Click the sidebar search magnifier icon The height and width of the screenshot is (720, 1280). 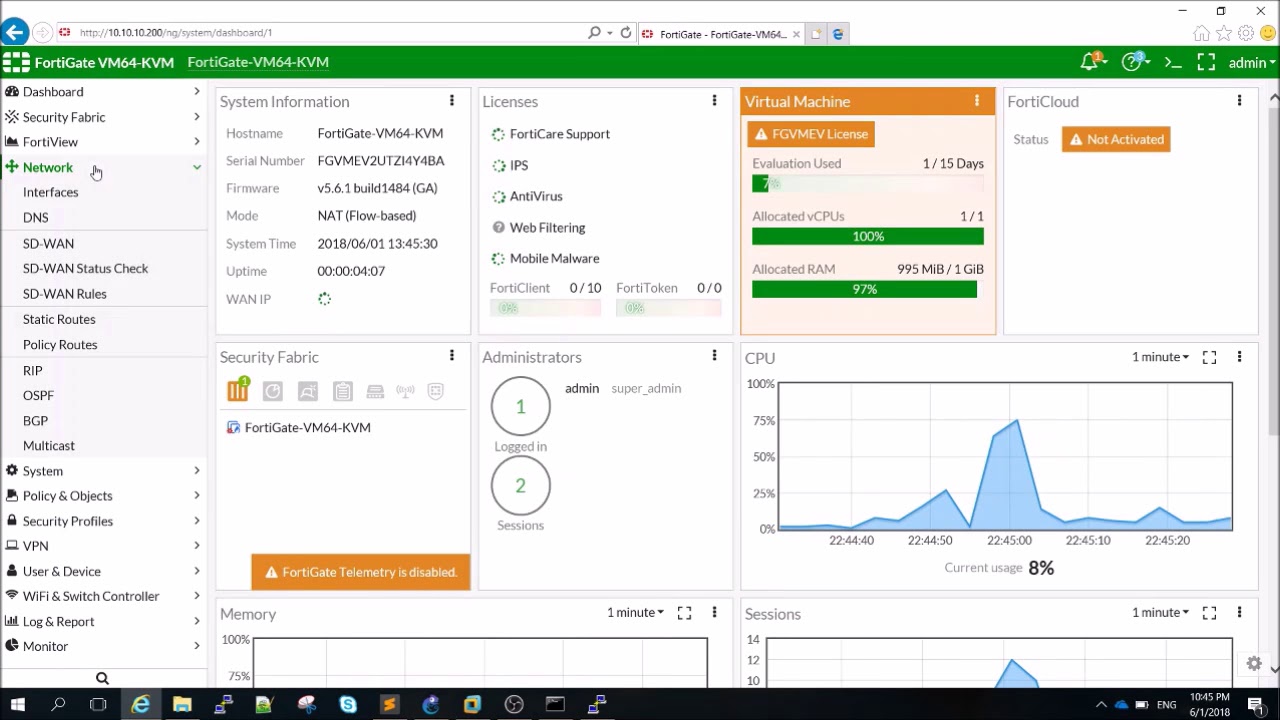pyautogui.click(x=102, y=678)
